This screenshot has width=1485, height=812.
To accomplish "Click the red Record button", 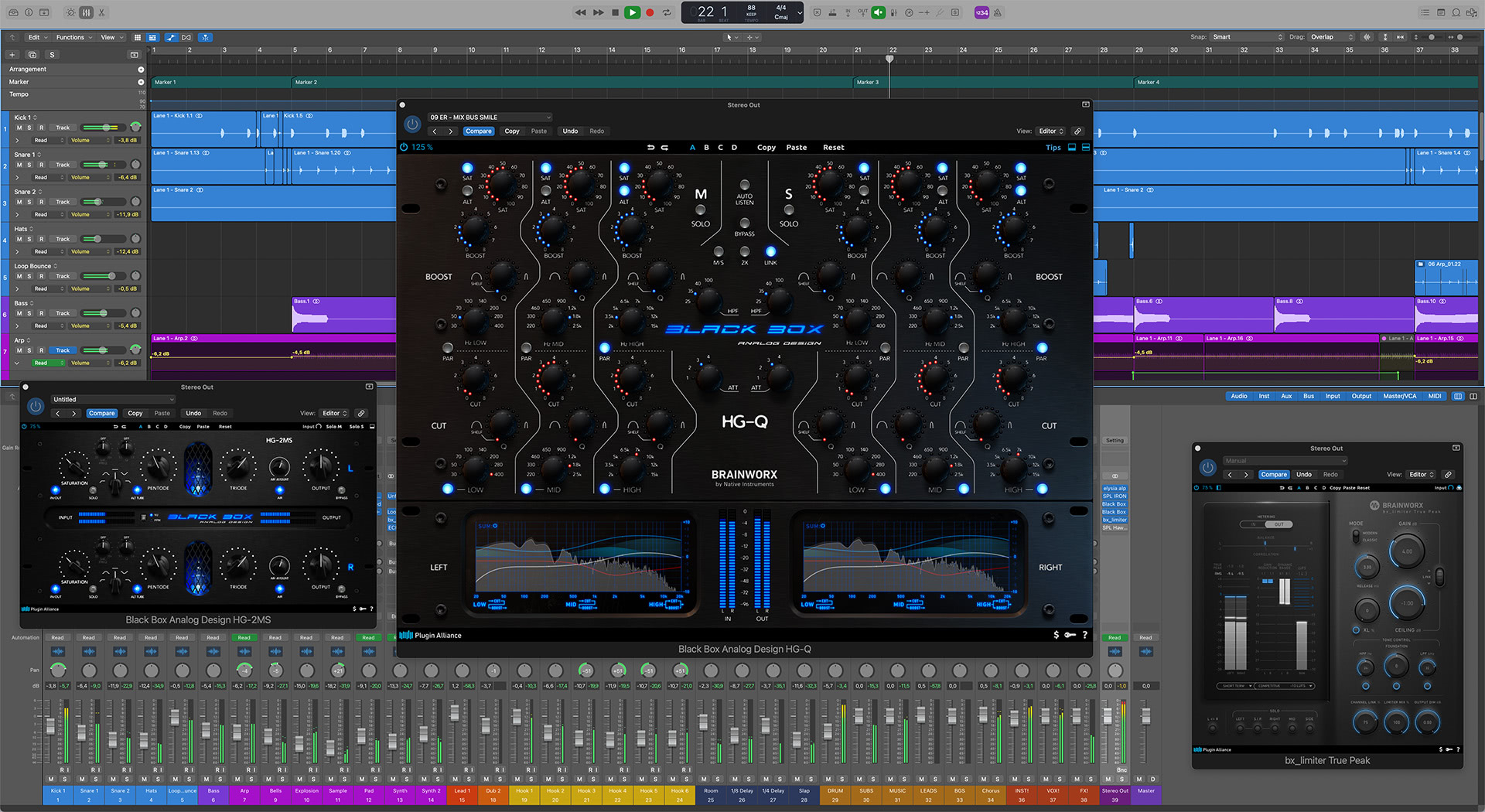I will [x=650, y=12].
